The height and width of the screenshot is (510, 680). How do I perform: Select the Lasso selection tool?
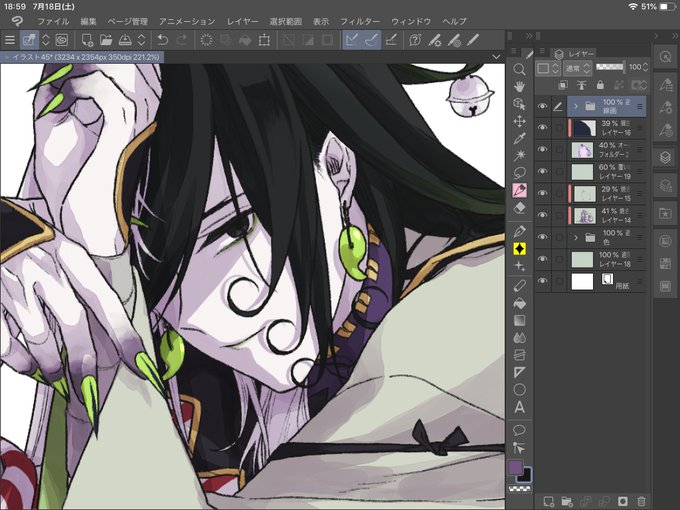pos(519,173)
